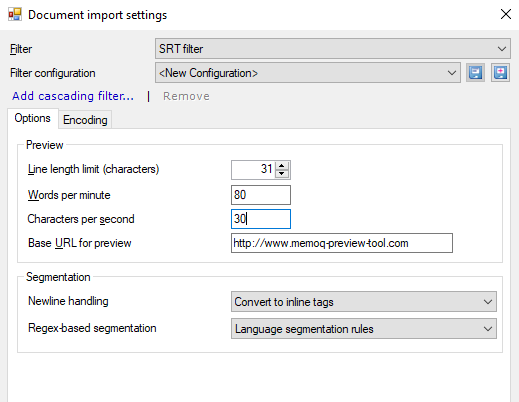This screenshot has height=402, width=519.
Task: Close the Document import settings dialog
Action: tap(506, 14)
